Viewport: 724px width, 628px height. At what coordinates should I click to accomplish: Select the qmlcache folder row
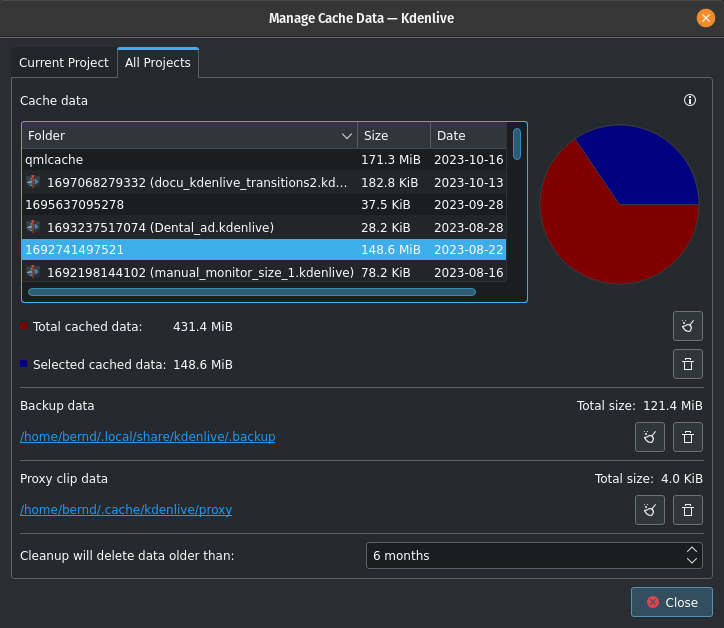click(x=264, y=160)
